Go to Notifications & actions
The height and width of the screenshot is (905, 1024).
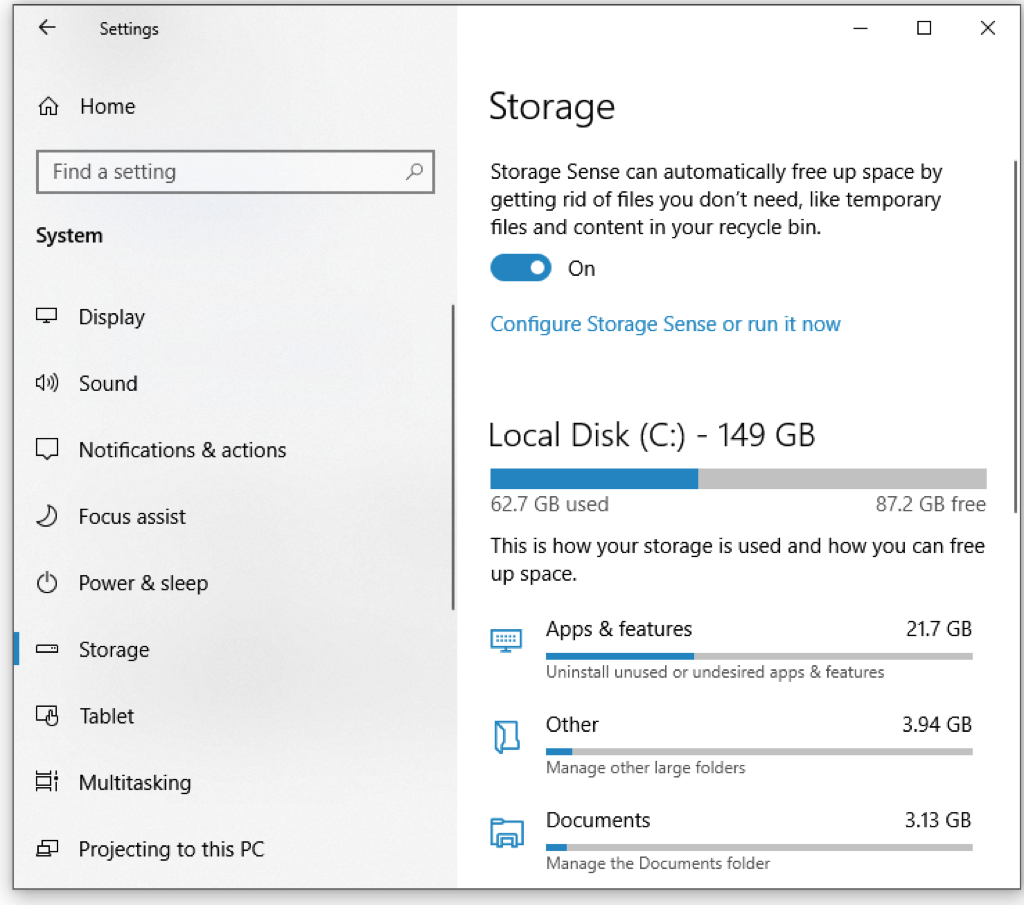182,450
